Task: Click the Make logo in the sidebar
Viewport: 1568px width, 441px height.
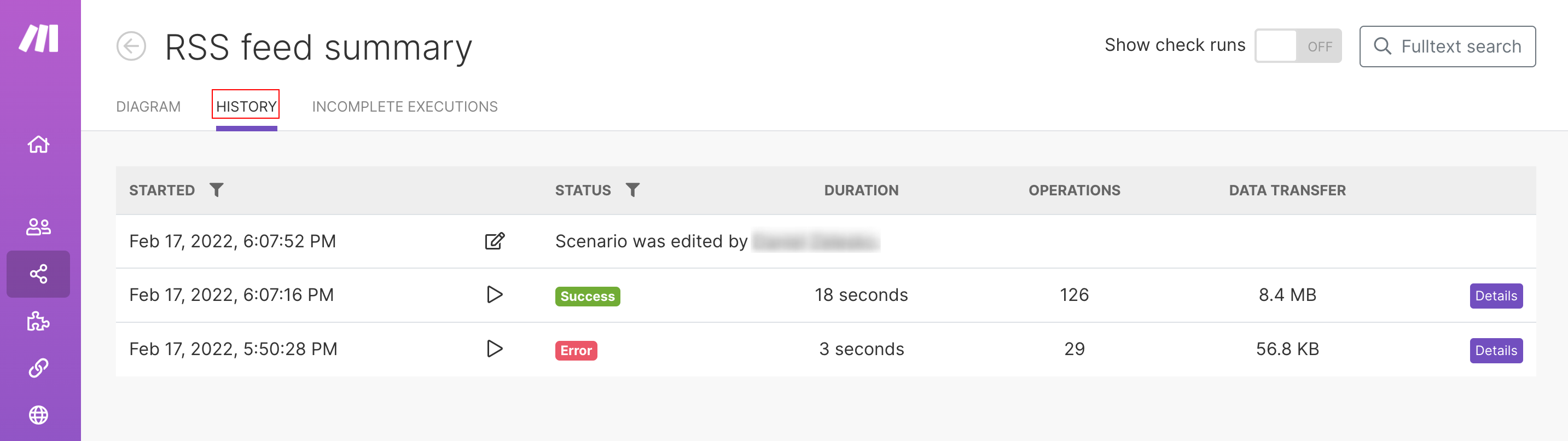Action: click(38, 38)
